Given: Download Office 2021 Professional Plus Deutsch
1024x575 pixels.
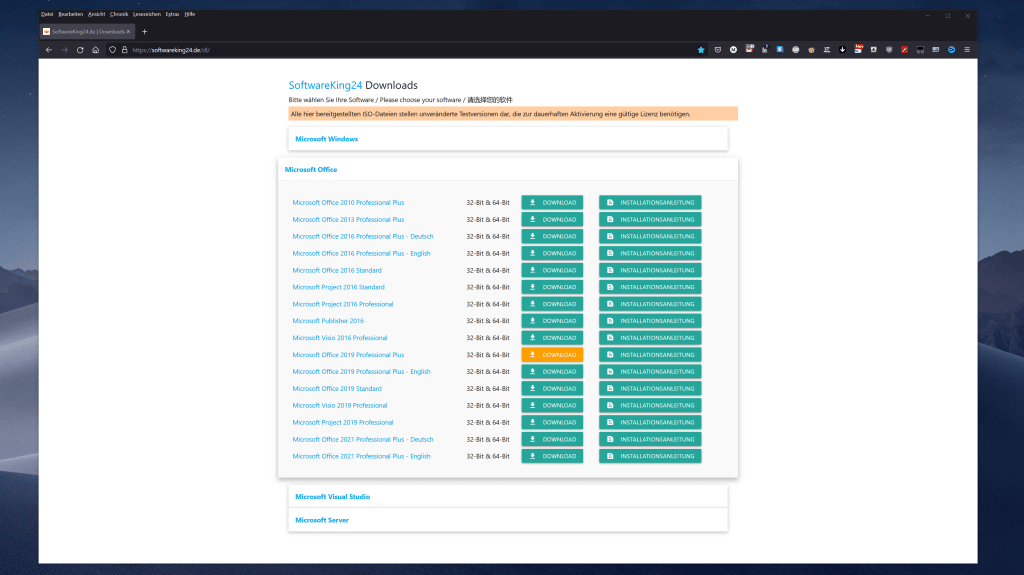Looking at the screenshot, I should point(552,440).
